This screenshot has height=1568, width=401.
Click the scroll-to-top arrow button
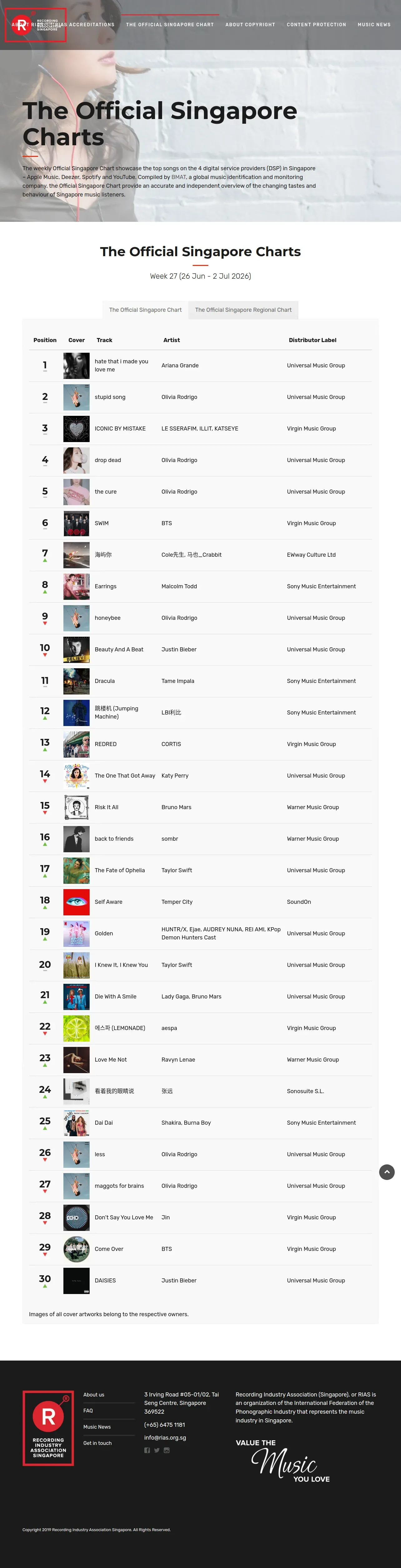coord(387,1172)
